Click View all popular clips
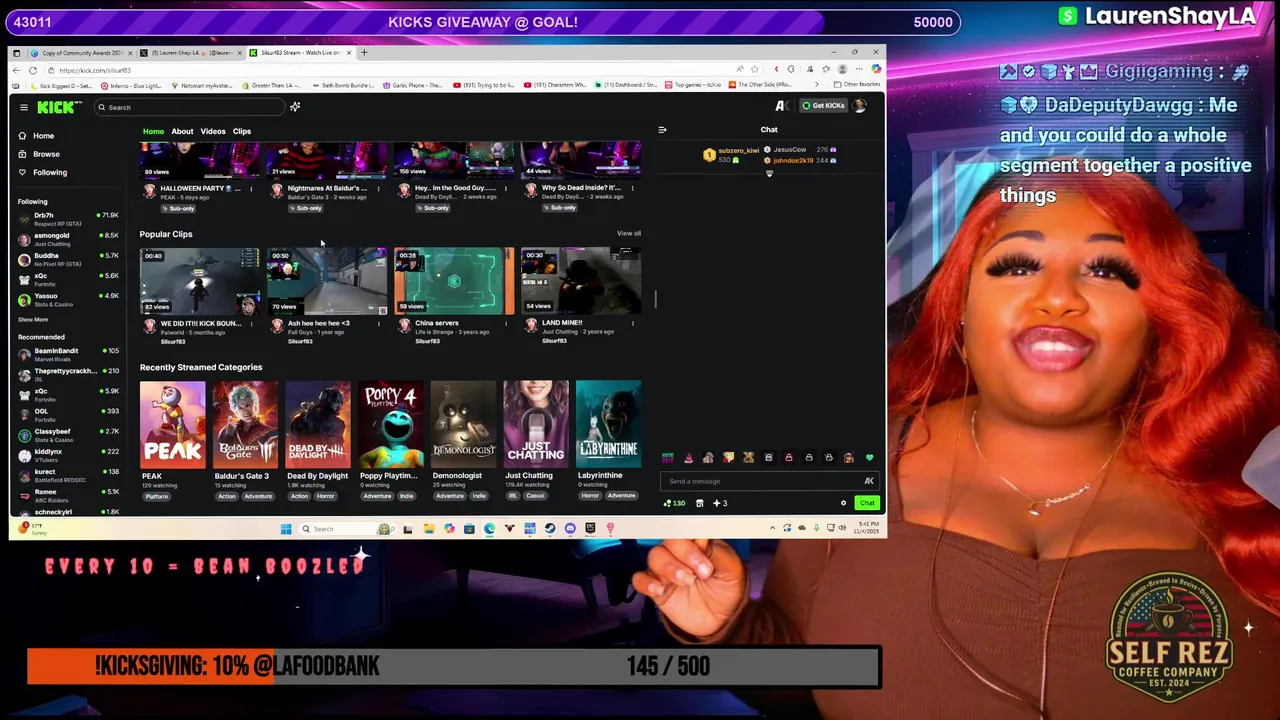The height and width of the screenshot is (720, 1280). tap(629, 234)
